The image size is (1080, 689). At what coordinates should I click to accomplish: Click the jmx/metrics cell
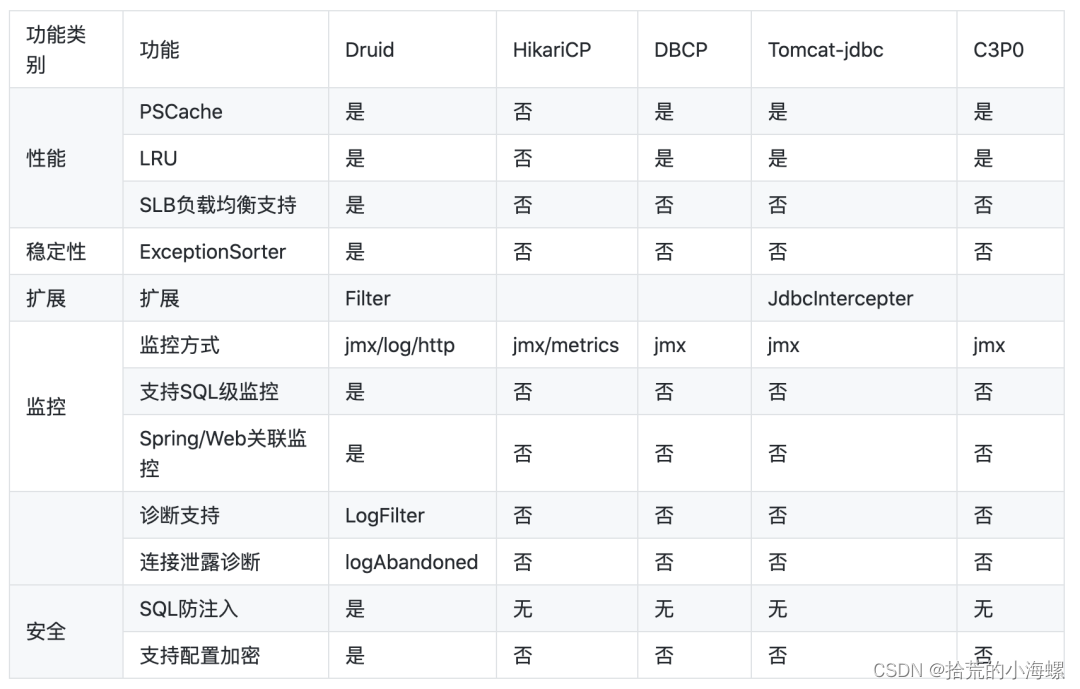pos(567,345)
